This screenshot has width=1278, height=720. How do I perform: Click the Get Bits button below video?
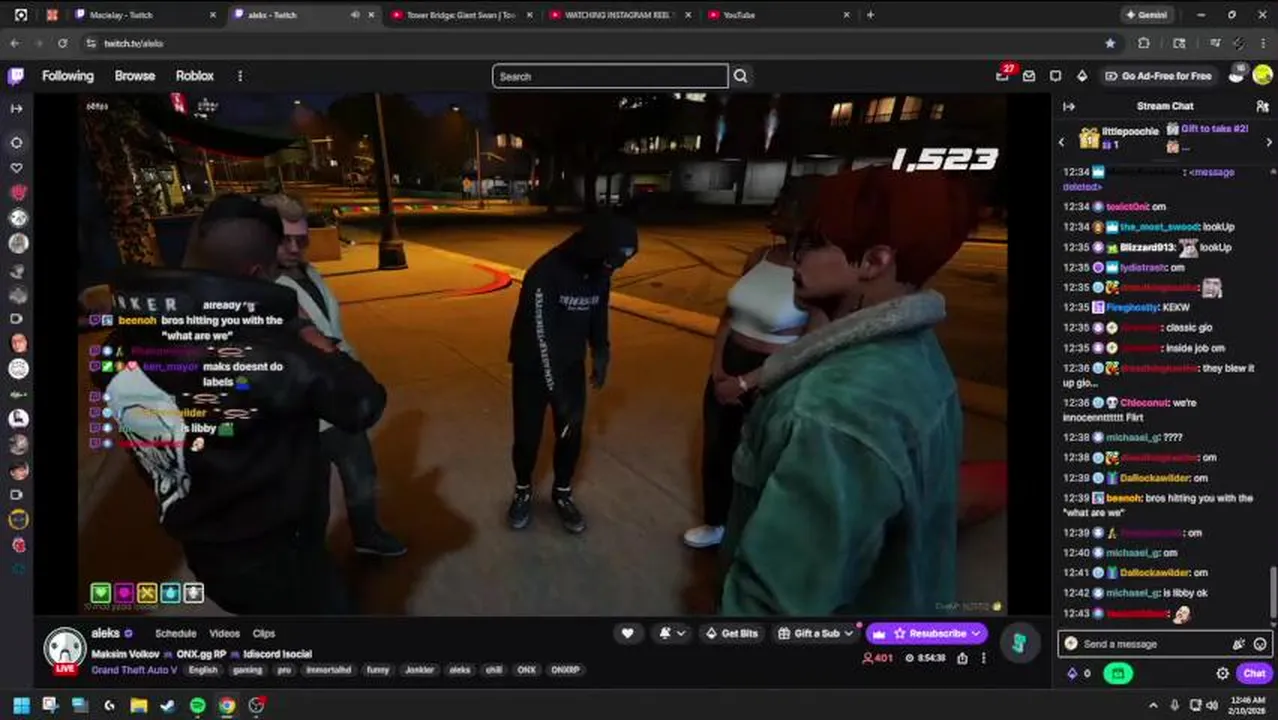point(731,633)
